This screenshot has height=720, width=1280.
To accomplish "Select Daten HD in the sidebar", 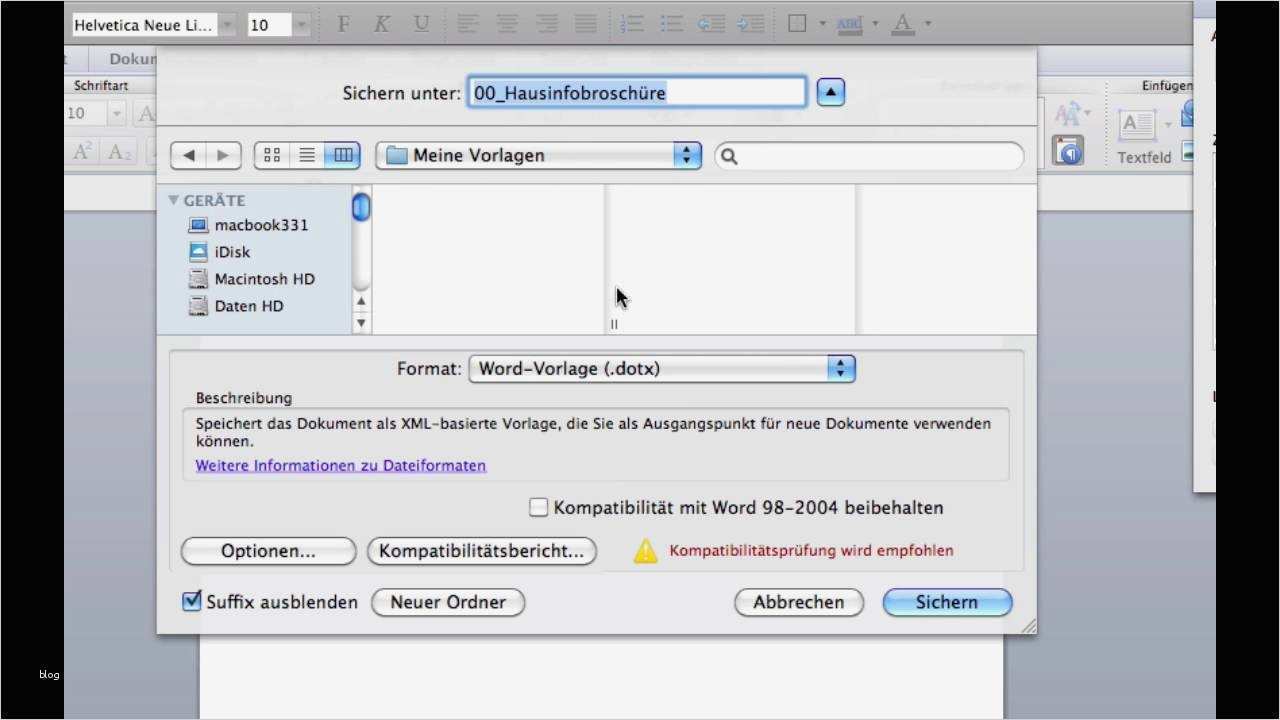I will 248,306.
